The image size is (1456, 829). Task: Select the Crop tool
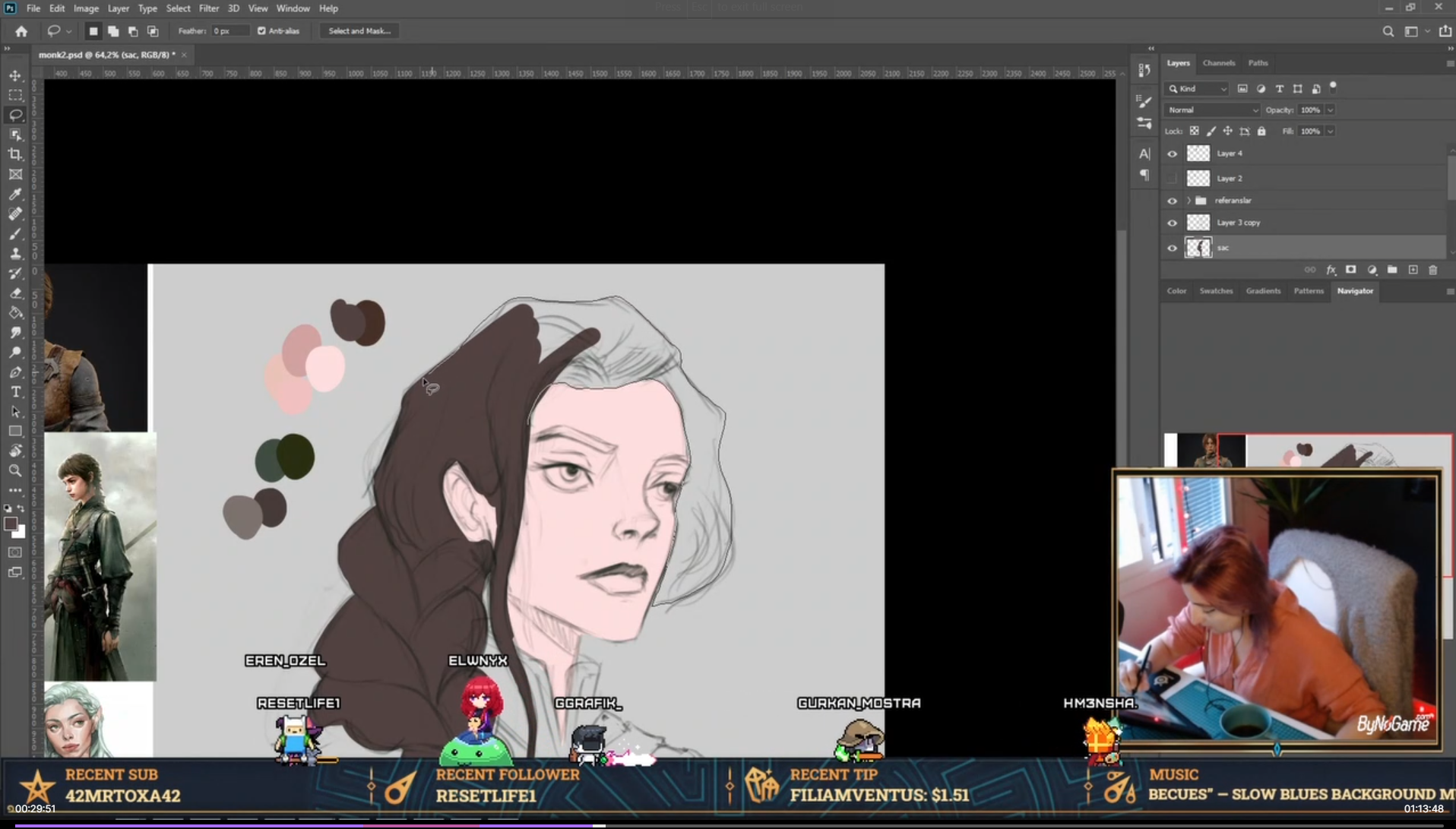(x=15, y=154)
